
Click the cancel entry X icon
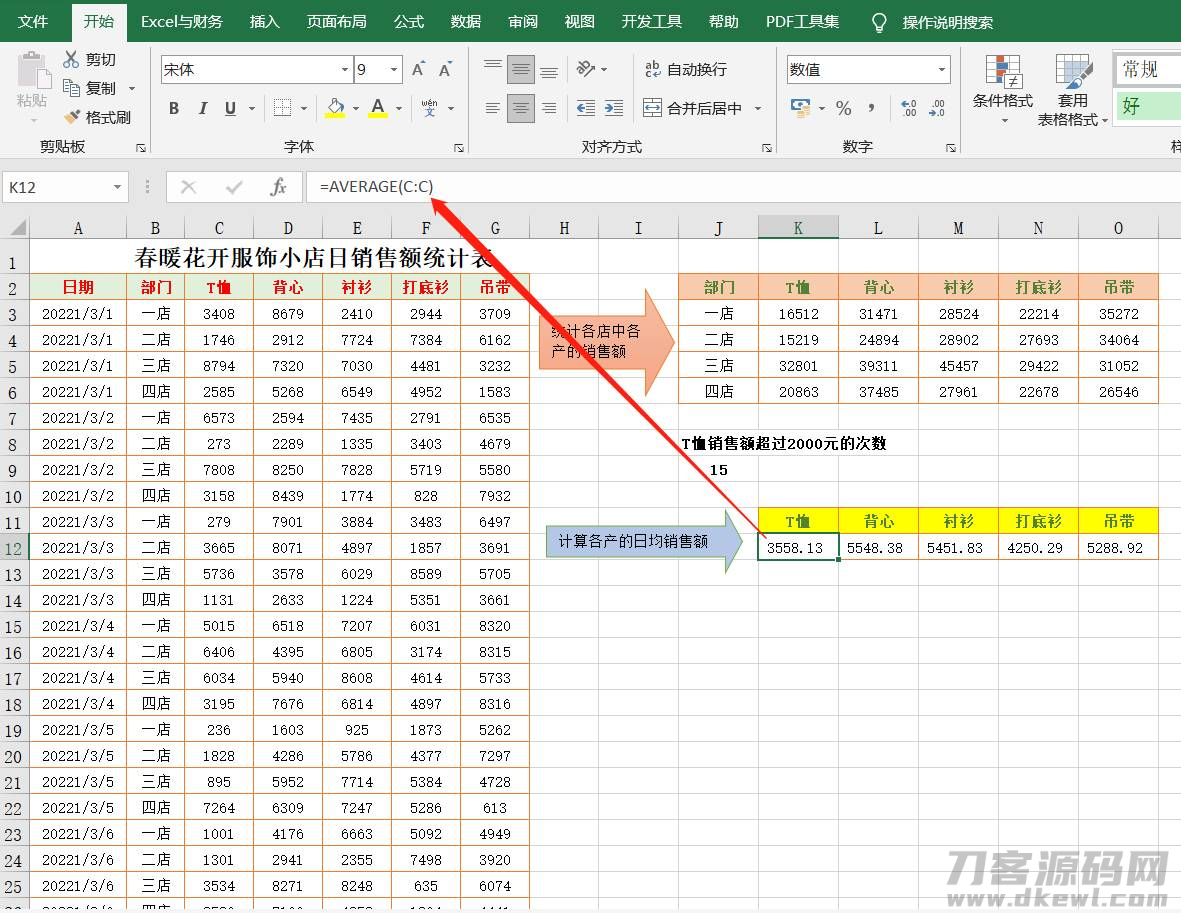coord(188,187)
